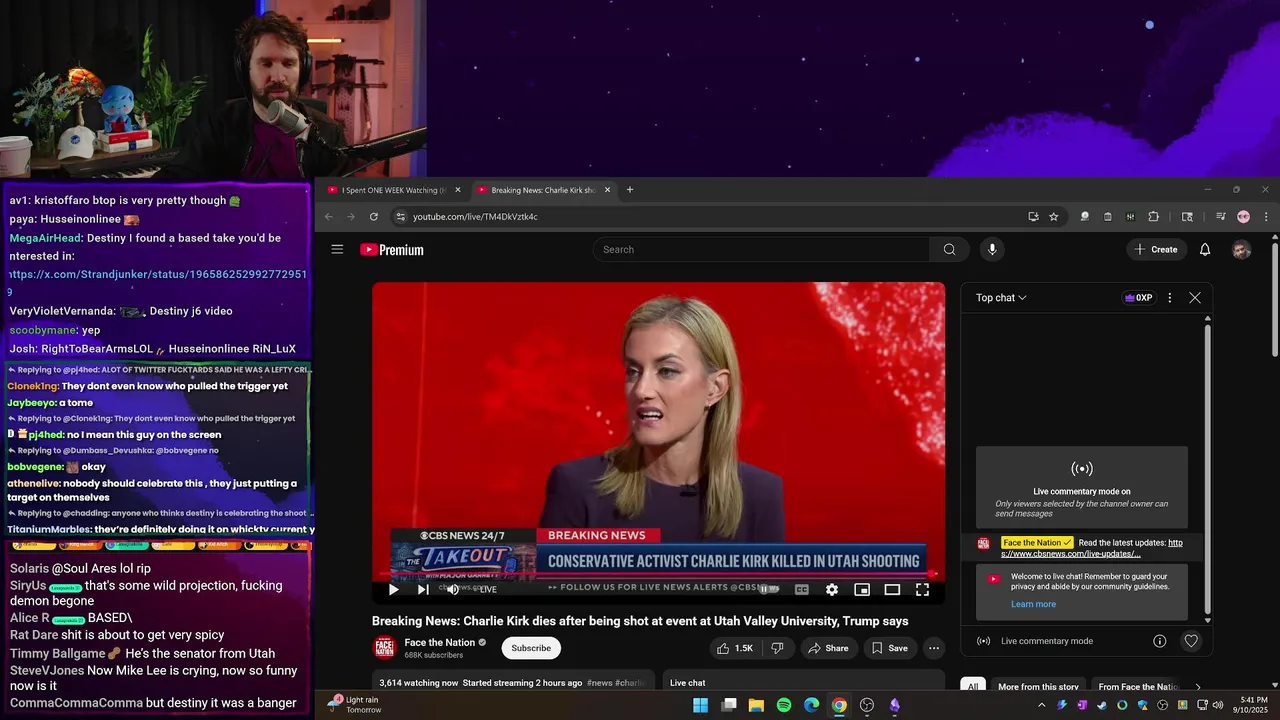The width and height of the screenshot is (1280, 720).
Task: Open Chrome three-dot menu
Action: 1266,217
